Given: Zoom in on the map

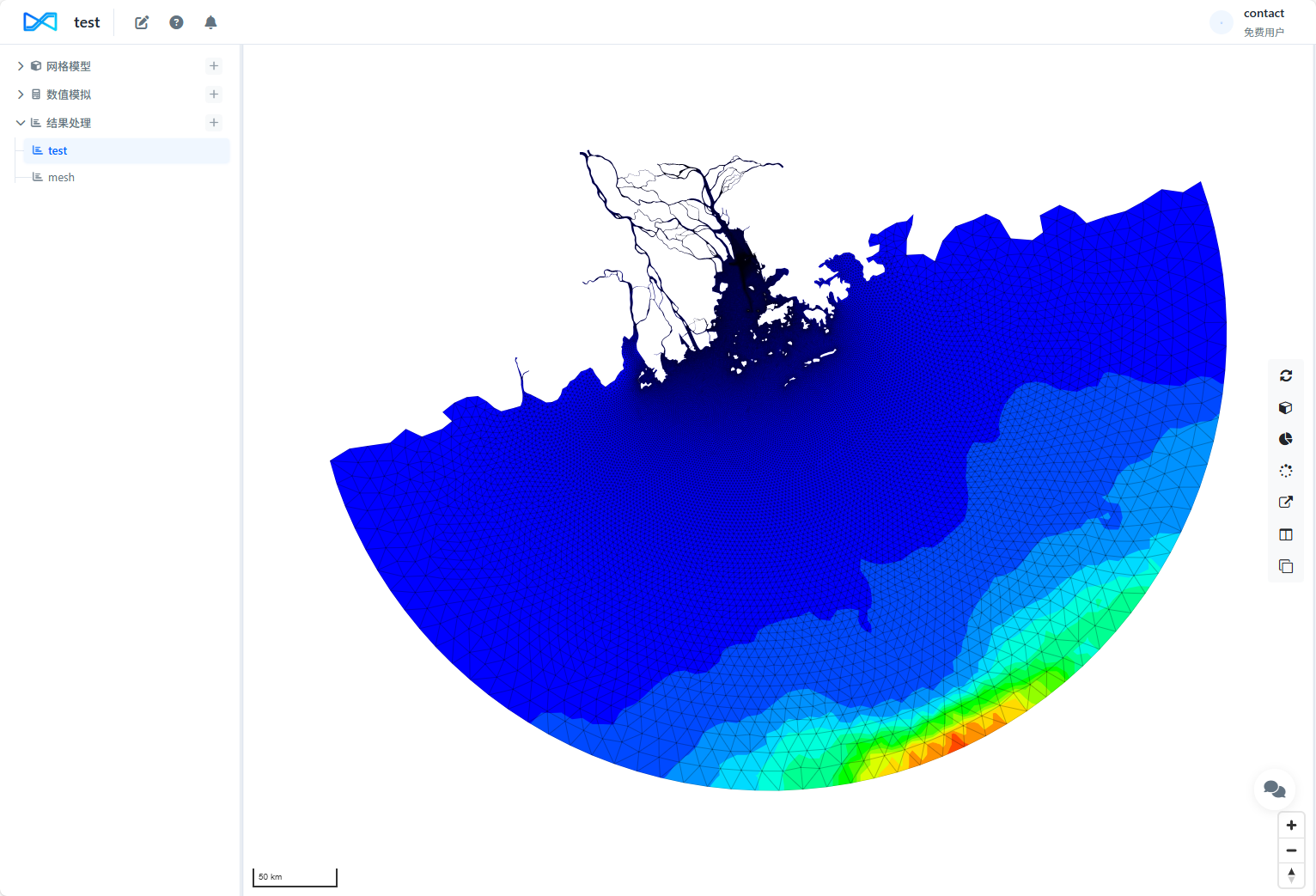Looking at the screenshot, I should 1291,825.
